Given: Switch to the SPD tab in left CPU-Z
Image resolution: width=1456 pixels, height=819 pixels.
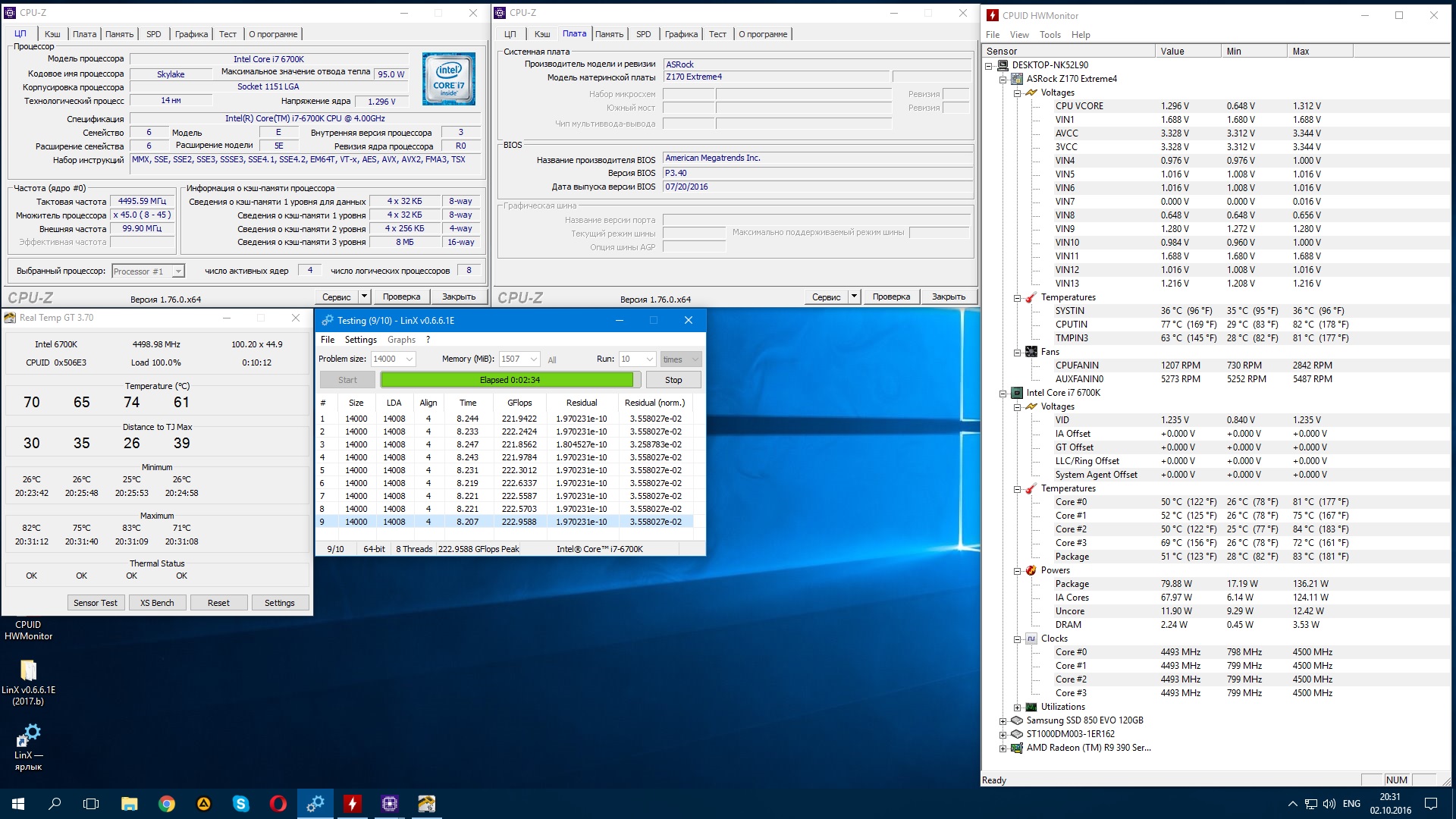Looking at the screenshot, I should coord(153,34).
